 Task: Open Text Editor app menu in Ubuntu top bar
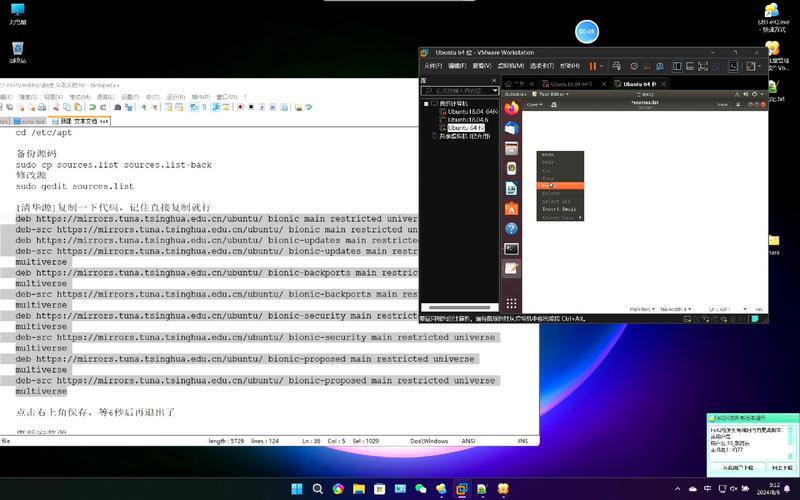tap(550, 94)
